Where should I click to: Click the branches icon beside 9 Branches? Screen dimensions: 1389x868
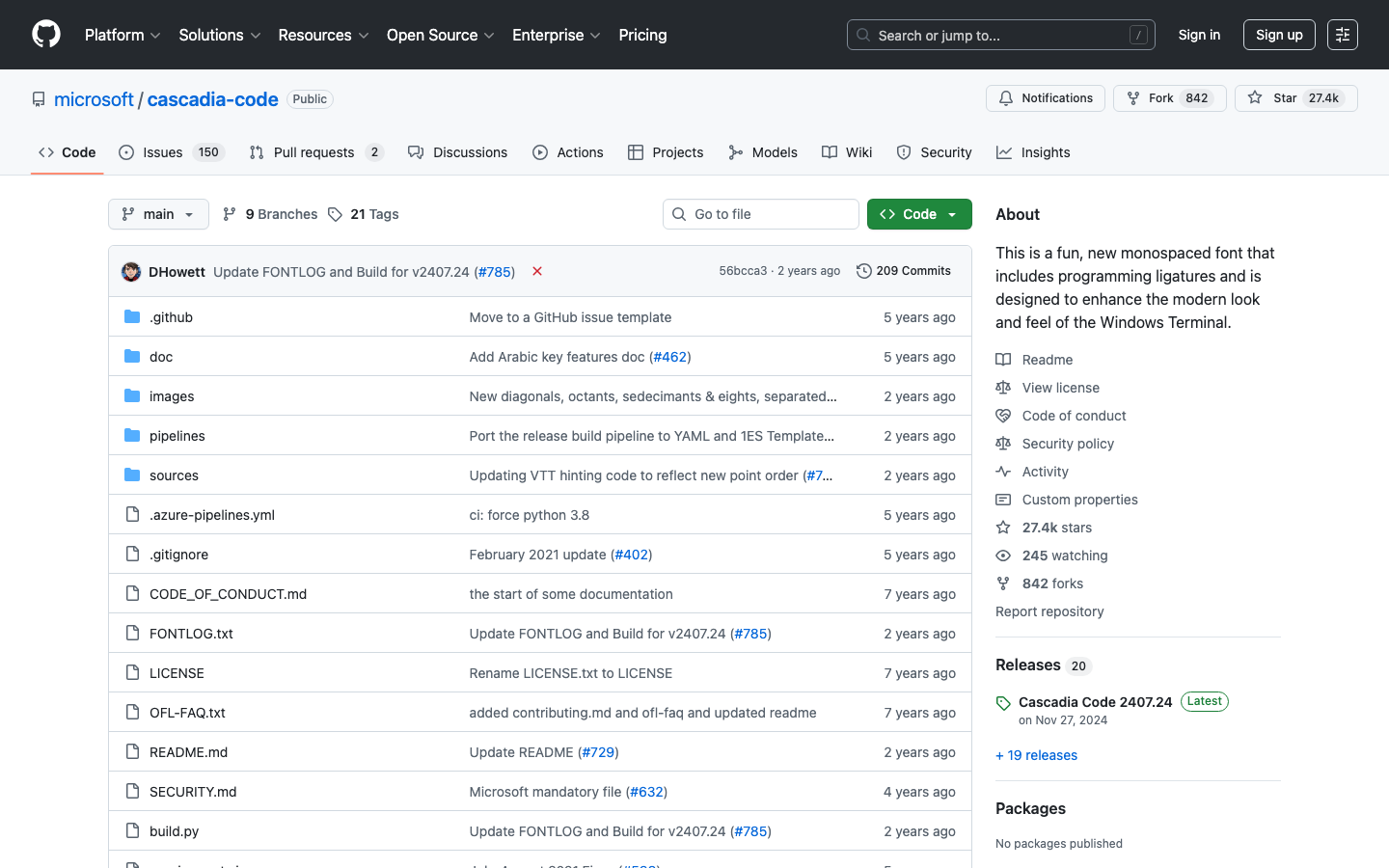[x=230, y=214]
